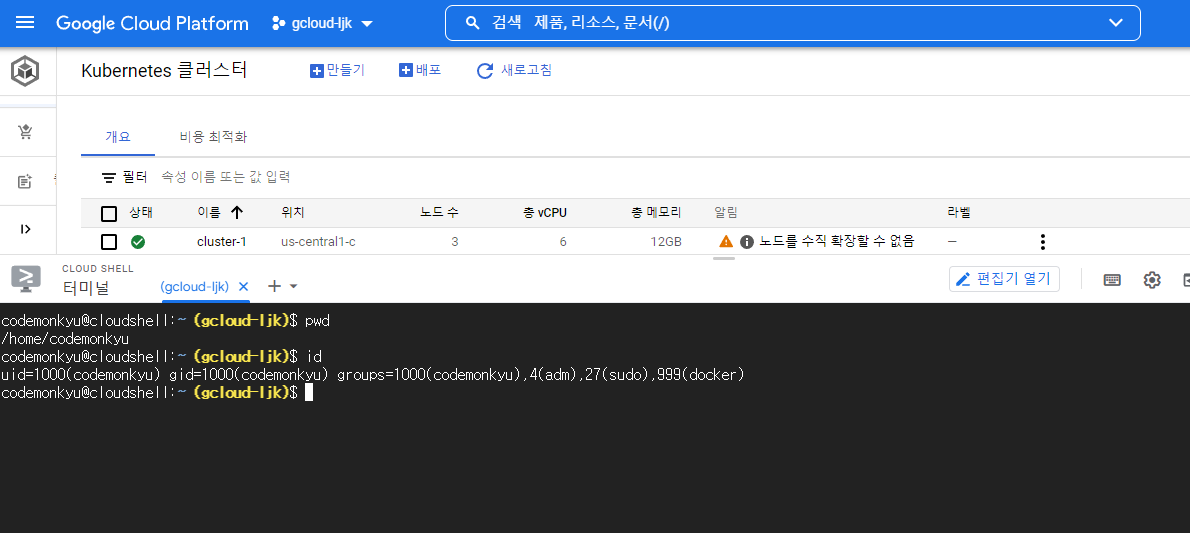This screenshot has width=1190, height=533.
Task: Open the Kubernetes Engine product icon
Action: 25,72
